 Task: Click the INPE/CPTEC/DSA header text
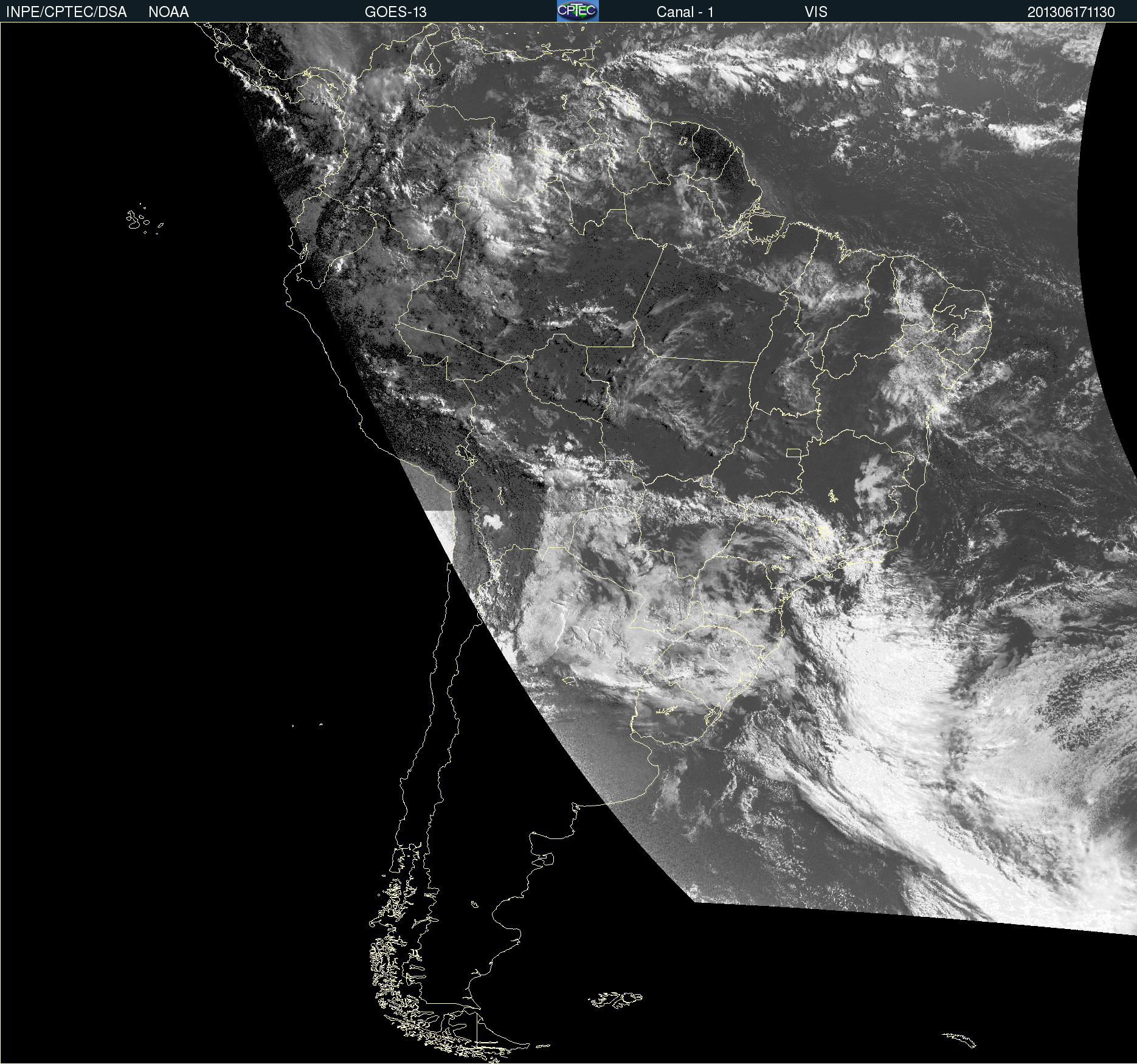click(66, 12)
